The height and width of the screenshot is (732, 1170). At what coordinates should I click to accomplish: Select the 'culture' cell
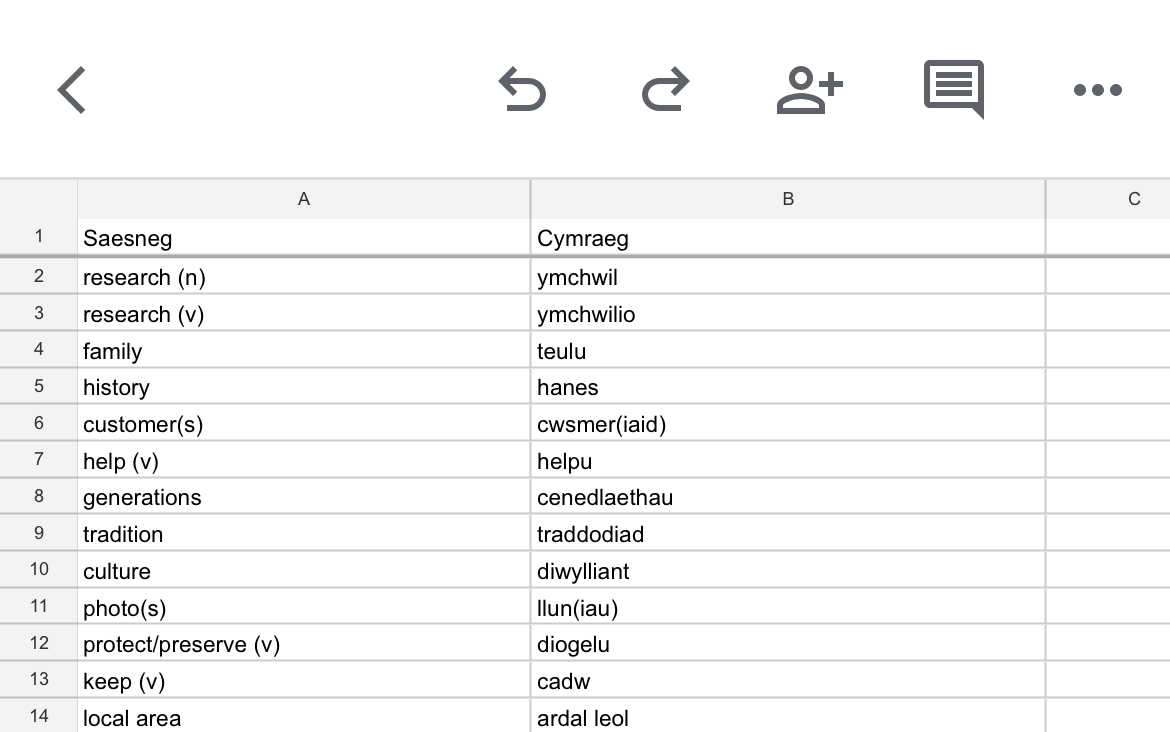point(304,569)
